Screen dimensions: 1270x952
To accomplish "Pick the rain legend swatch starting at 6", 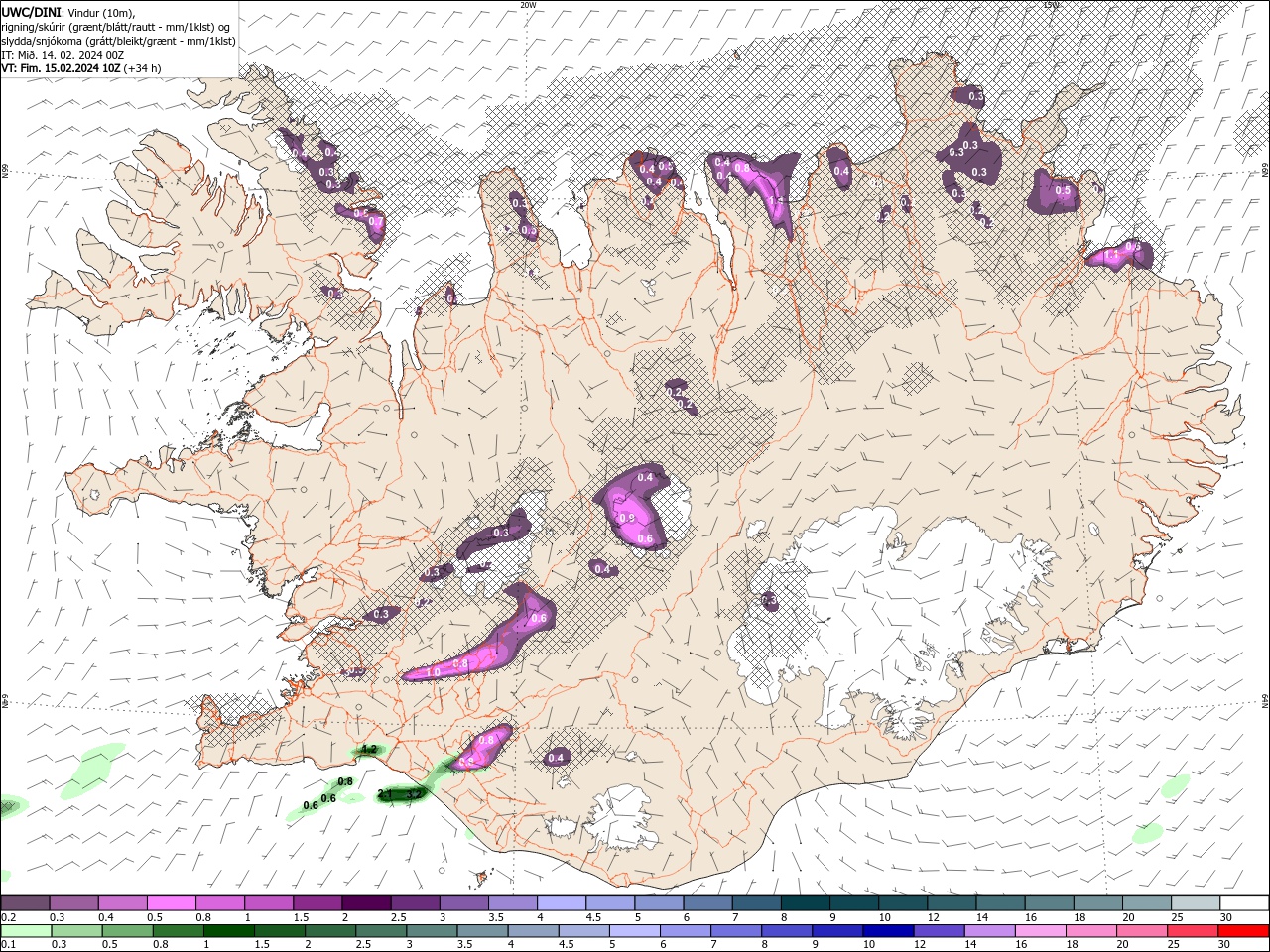I will coord(684,931).
